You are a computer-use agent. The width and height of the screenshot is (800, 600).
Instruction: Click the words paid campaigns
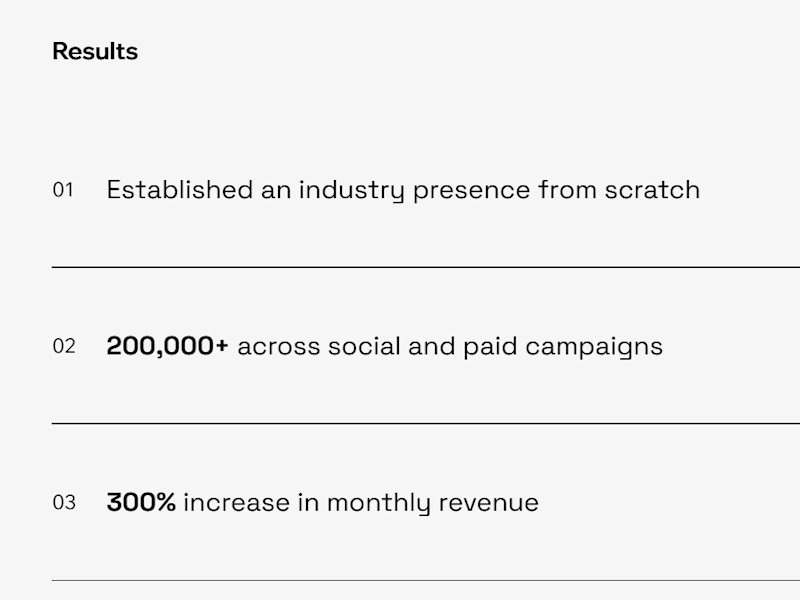(563, 348)
